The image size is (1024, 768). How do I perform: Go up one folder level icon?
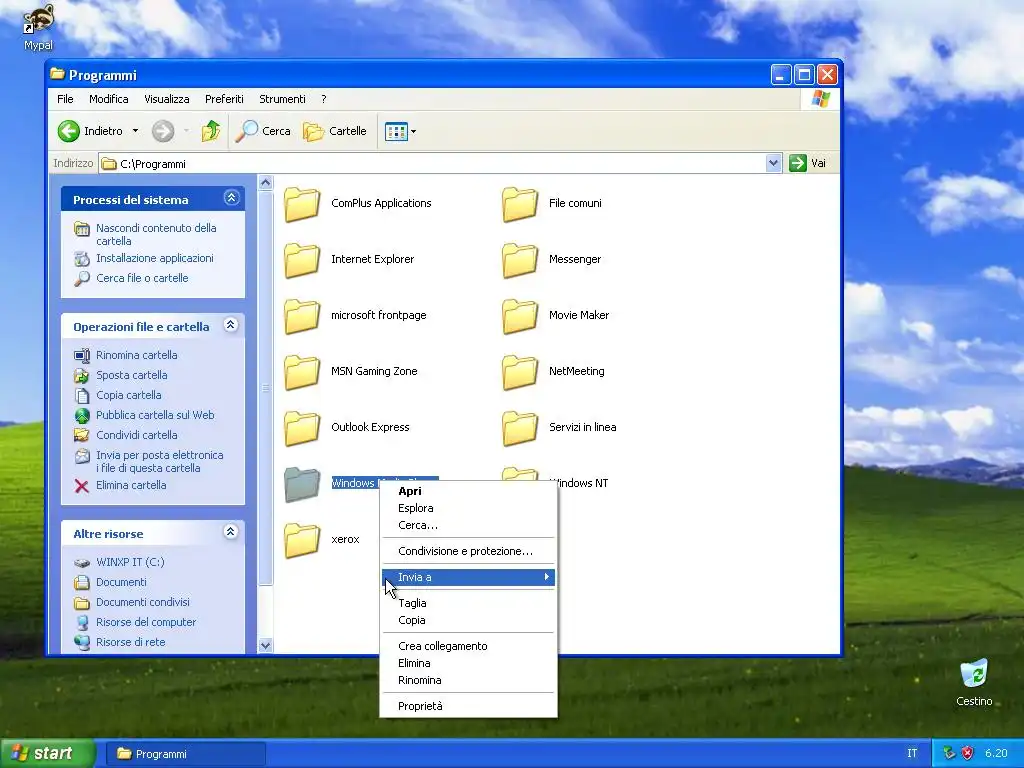tap(210, 131)
